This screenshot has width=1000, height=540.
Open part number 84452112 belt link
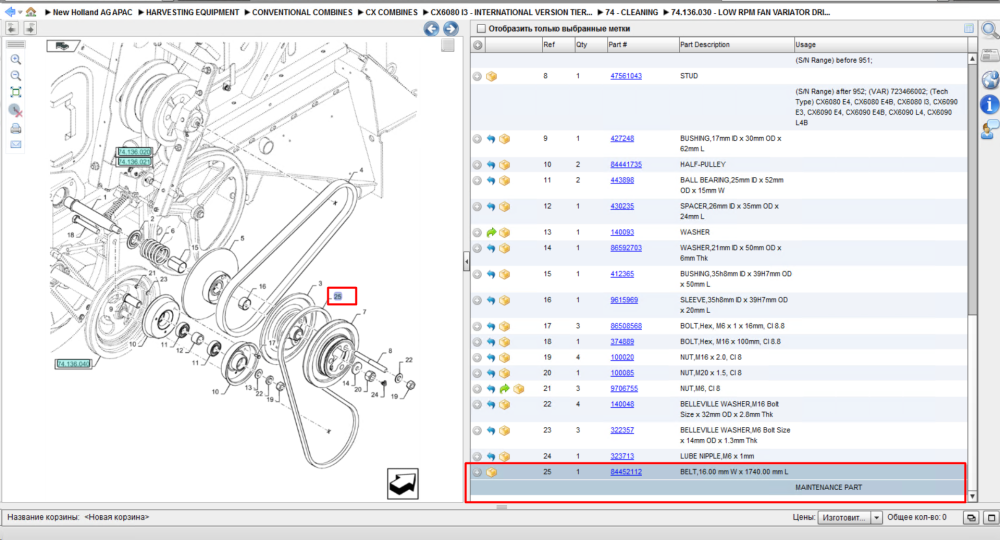626,472
